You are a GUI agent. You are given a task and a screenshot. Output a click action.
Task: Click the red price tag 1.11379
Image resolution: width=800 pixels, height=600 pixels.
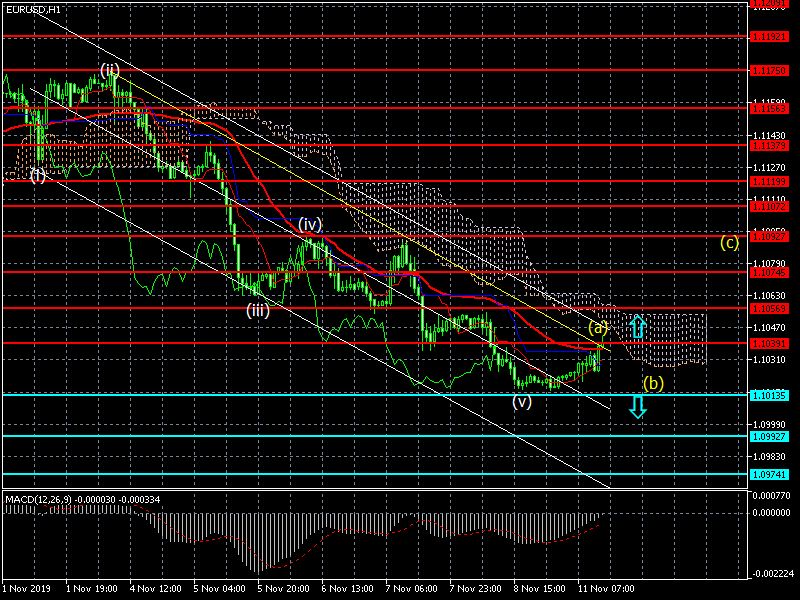click(769, 146)
